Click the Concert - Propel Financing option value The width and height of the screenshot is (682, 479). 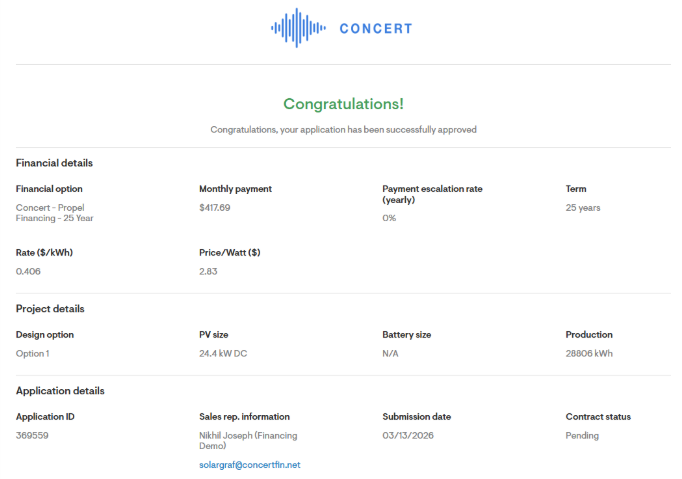pos(50,213)
